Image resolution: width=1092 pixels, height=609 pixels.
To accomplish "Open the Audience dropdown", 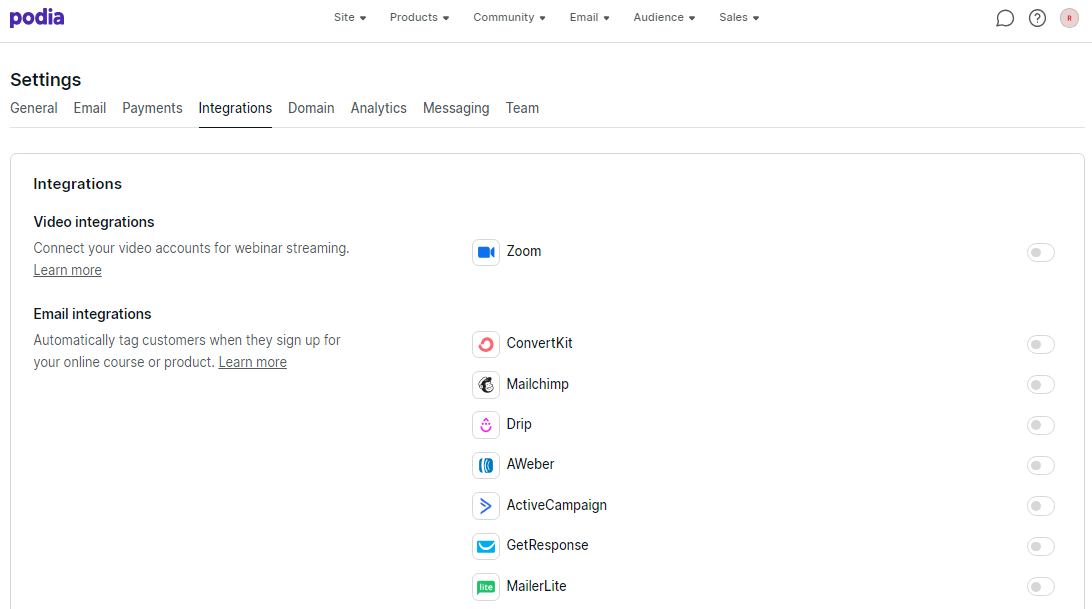I will click(x=663, y=17).
